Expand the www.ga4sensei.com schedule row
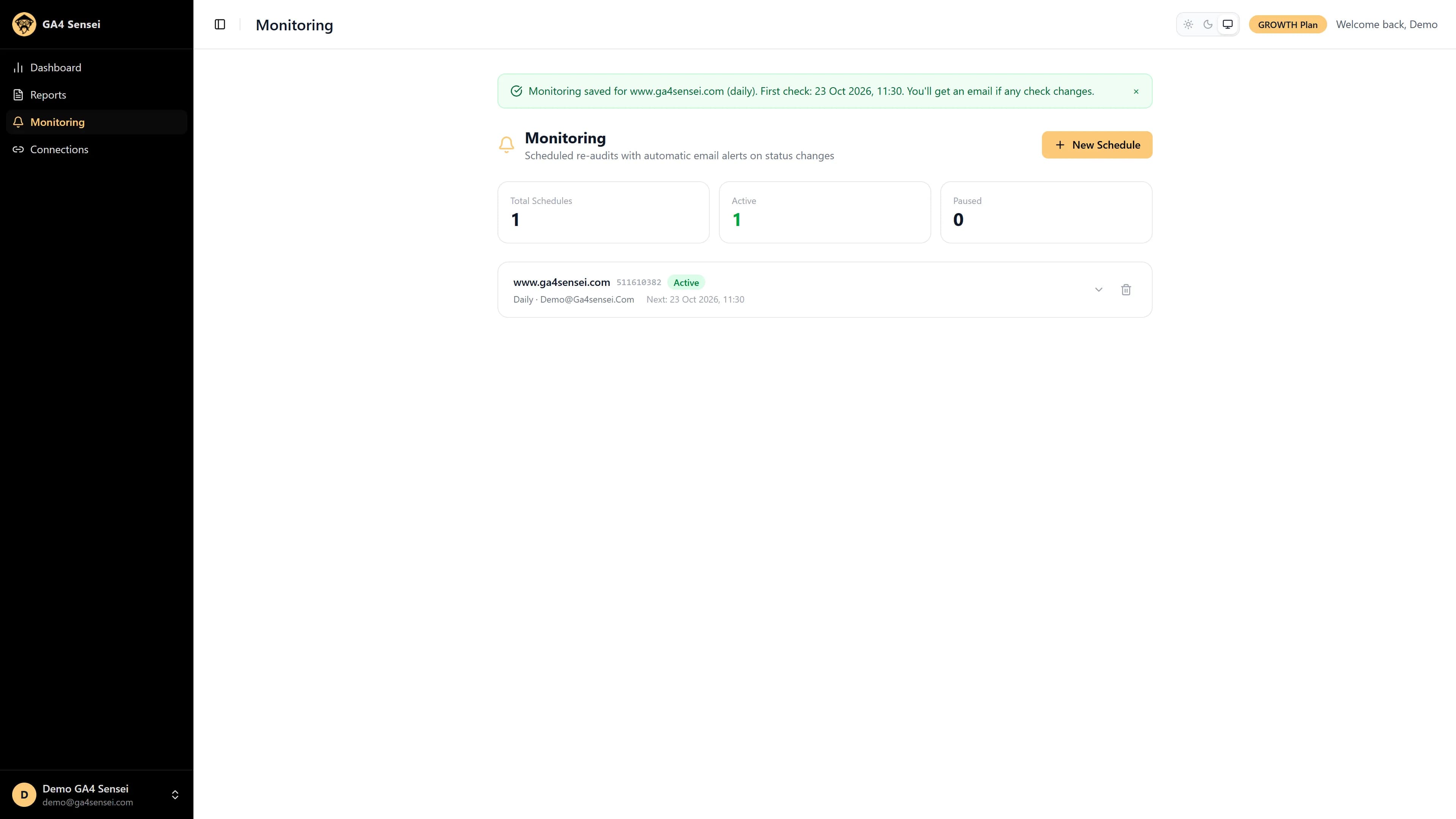This screenshot has width=1456, height=819. [x=1098, y=290]
